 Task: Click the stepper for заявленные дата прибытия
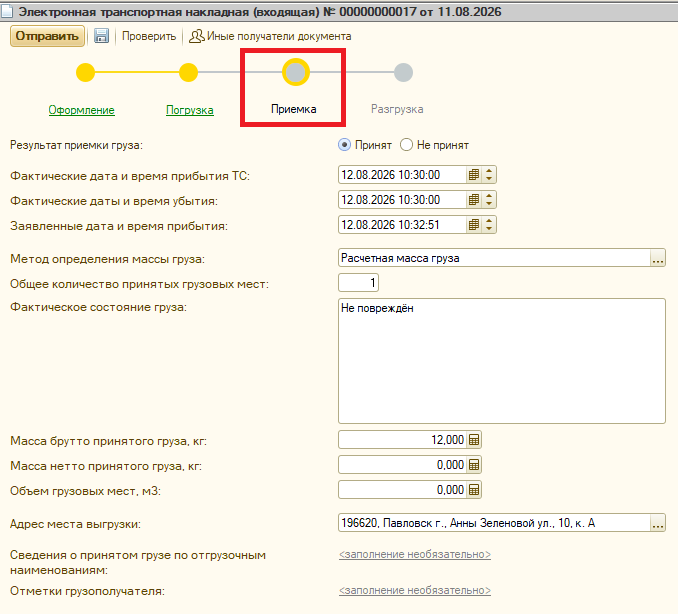pos(489,225)
